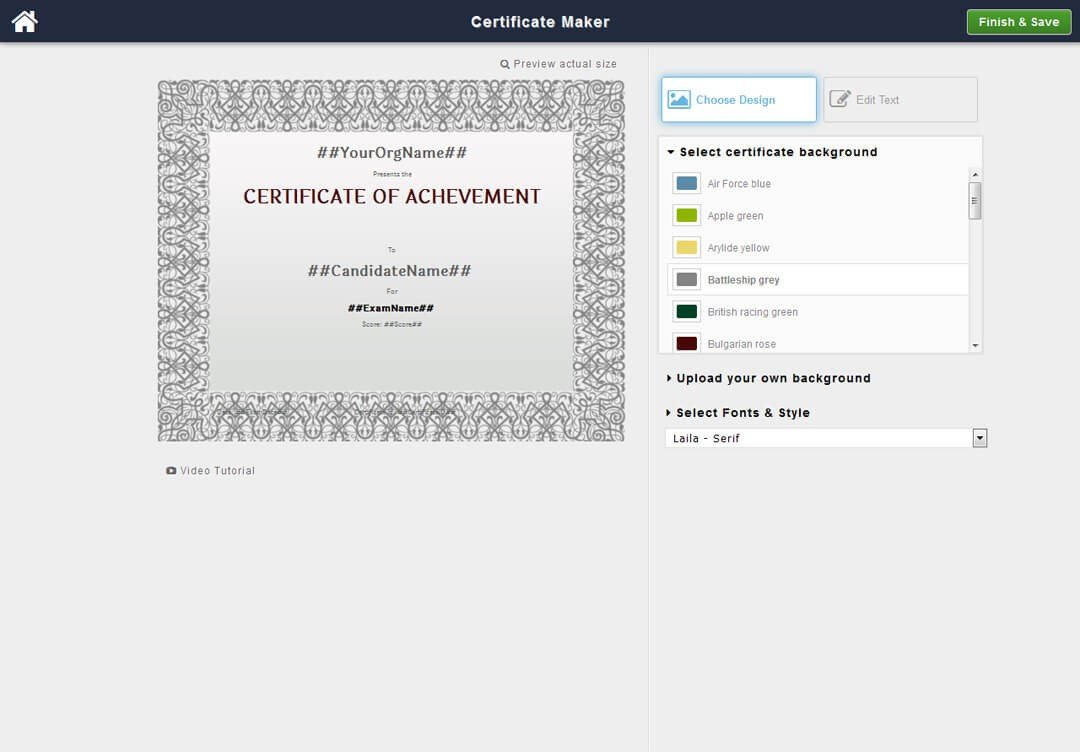The width and height of the screenshot is (1080, 752).
Task: Pick the Air Force blue swatch
Action: tap(687, 183)
